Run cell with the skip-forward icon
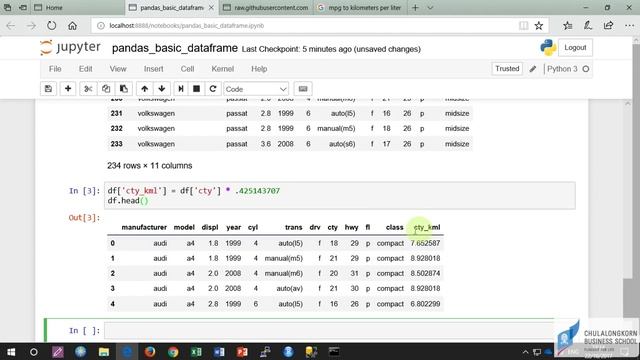 180,89
